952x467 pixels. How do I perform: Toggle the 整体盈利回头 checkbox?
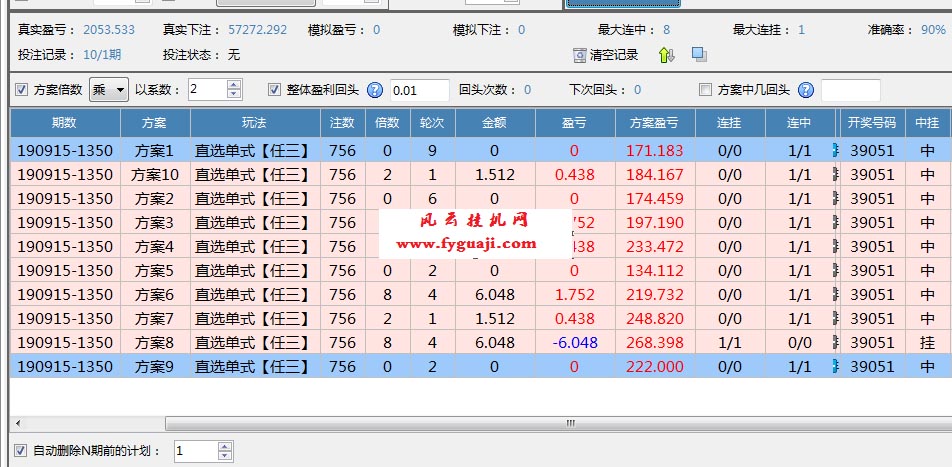click(x=274, y=90)
